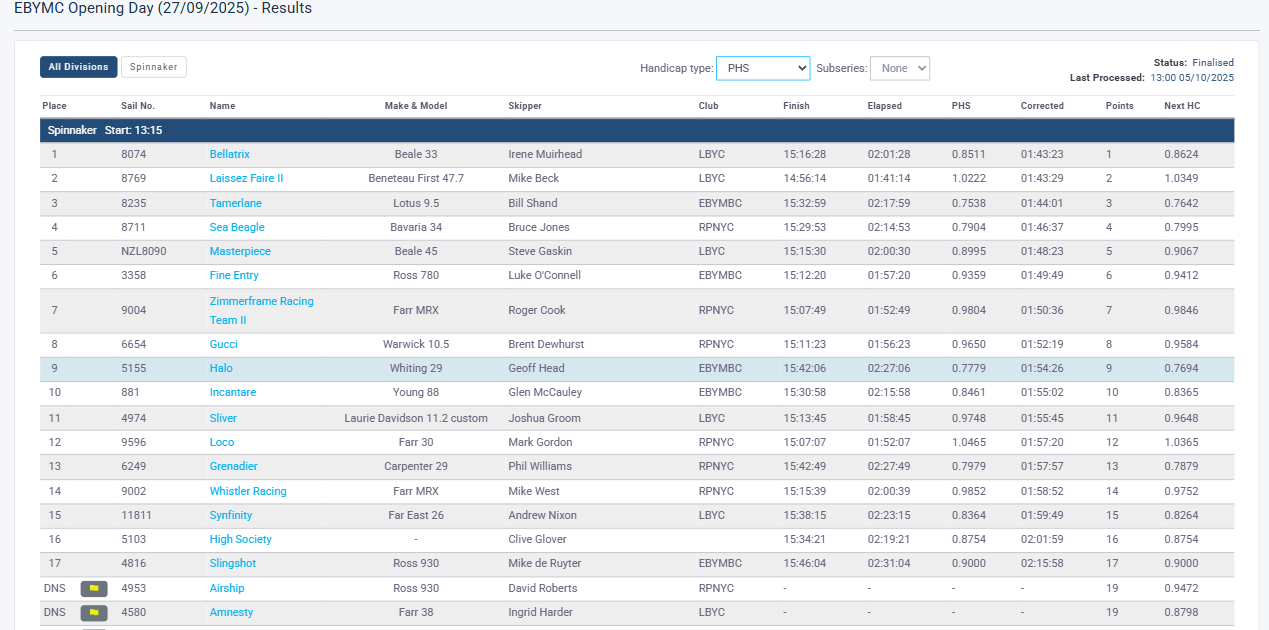This screenshot has width=1269, height=630.
Task: Open the Handicap type dropdown
Action: tap(763, 68)
